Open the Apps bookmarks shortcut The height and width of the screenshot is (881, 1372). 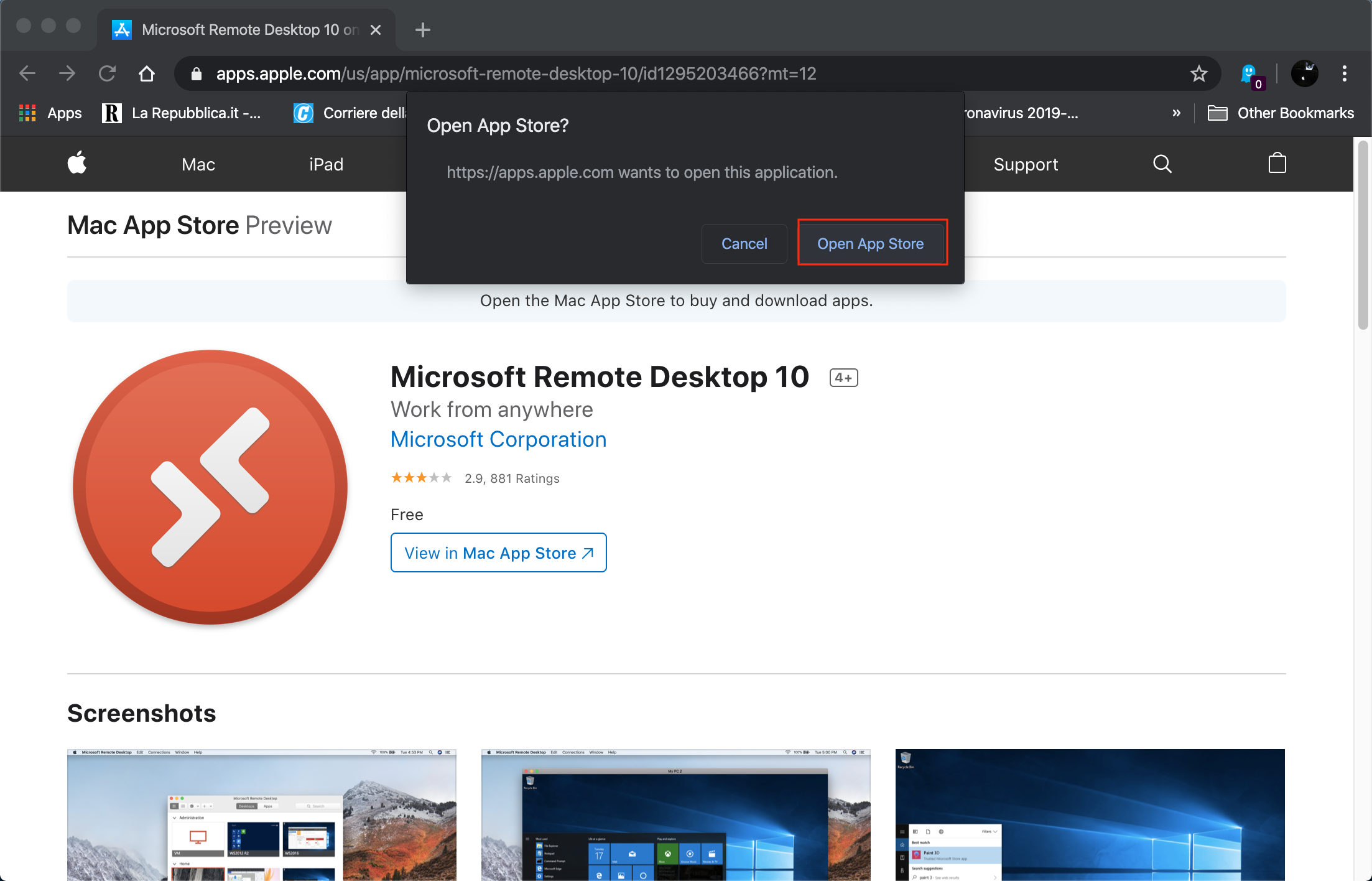point(50,113)
